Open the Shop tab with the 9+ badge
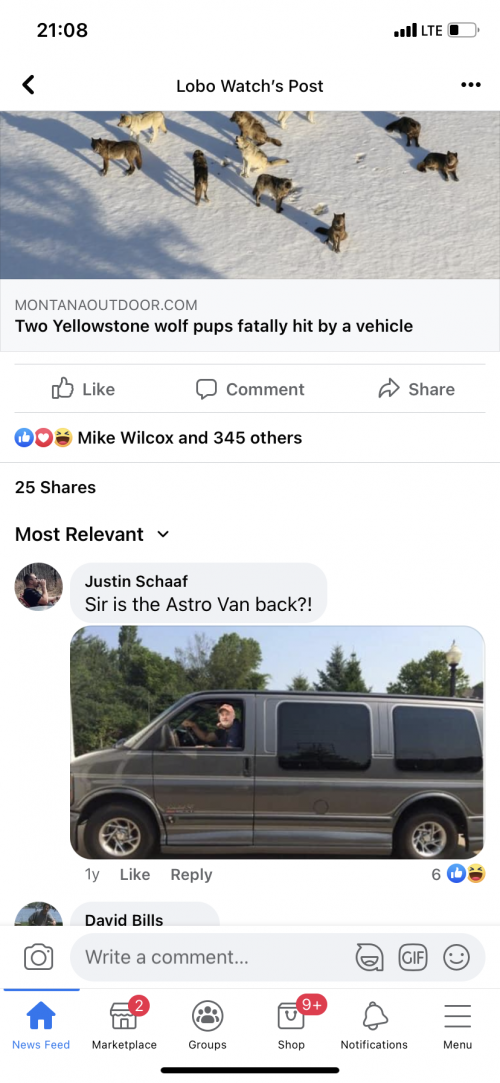500x1083 pixels. click(x=291, y=1026)
